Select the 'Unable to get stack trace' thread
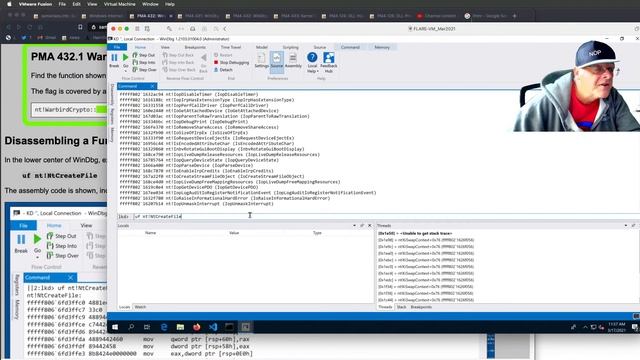 click(x=415, y=233)
